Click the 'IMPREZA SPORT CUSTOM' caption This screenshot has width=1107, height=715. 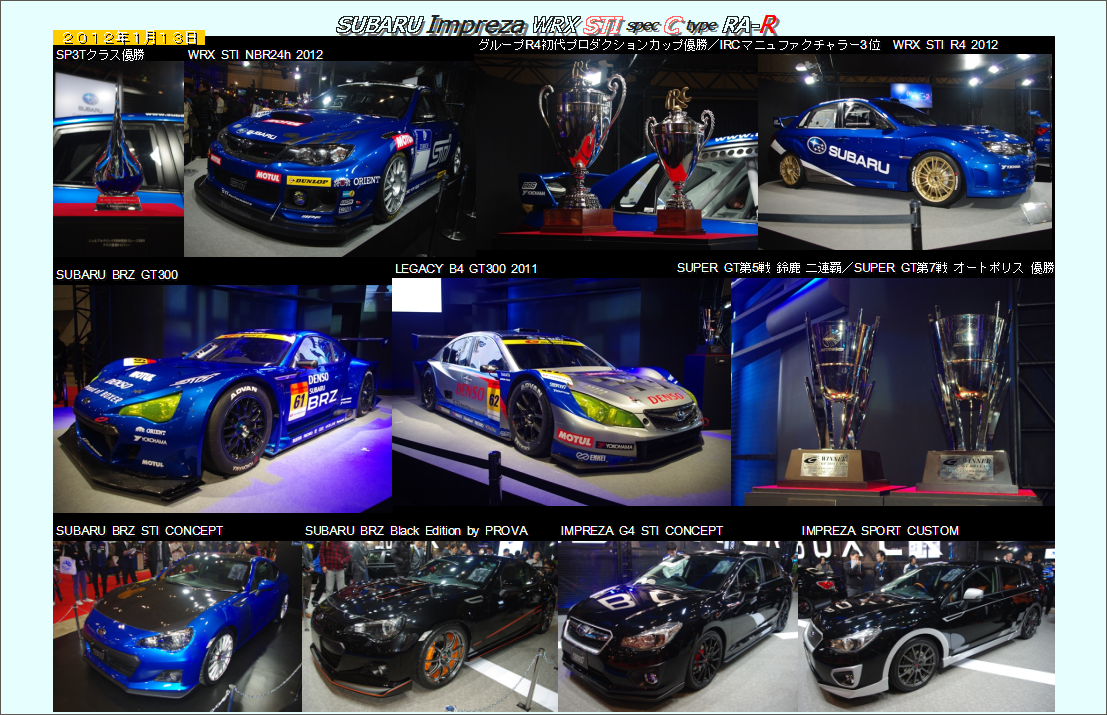coord(880,531)
